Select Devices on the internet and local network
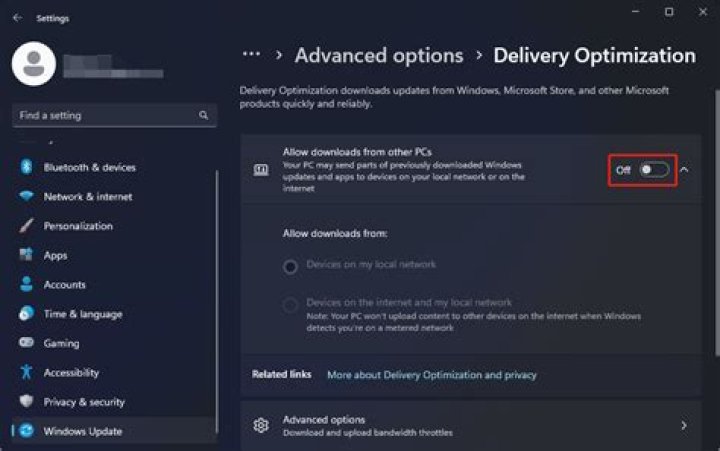Image resolution: width=720 pixels, height=451 pixels. (290, 304)
